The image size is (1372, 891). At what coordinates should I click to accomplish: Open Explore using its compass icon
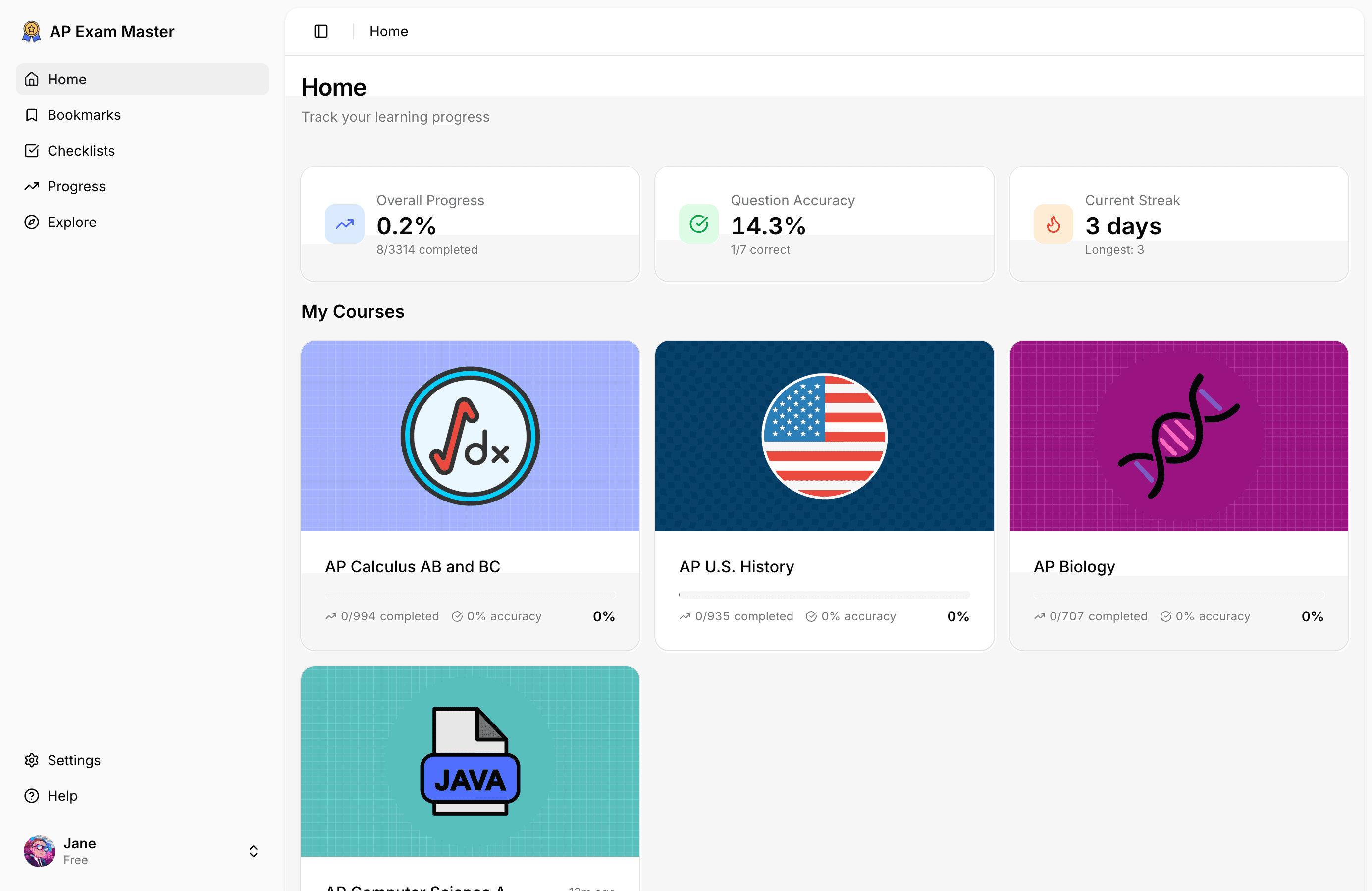coord(32,222)
